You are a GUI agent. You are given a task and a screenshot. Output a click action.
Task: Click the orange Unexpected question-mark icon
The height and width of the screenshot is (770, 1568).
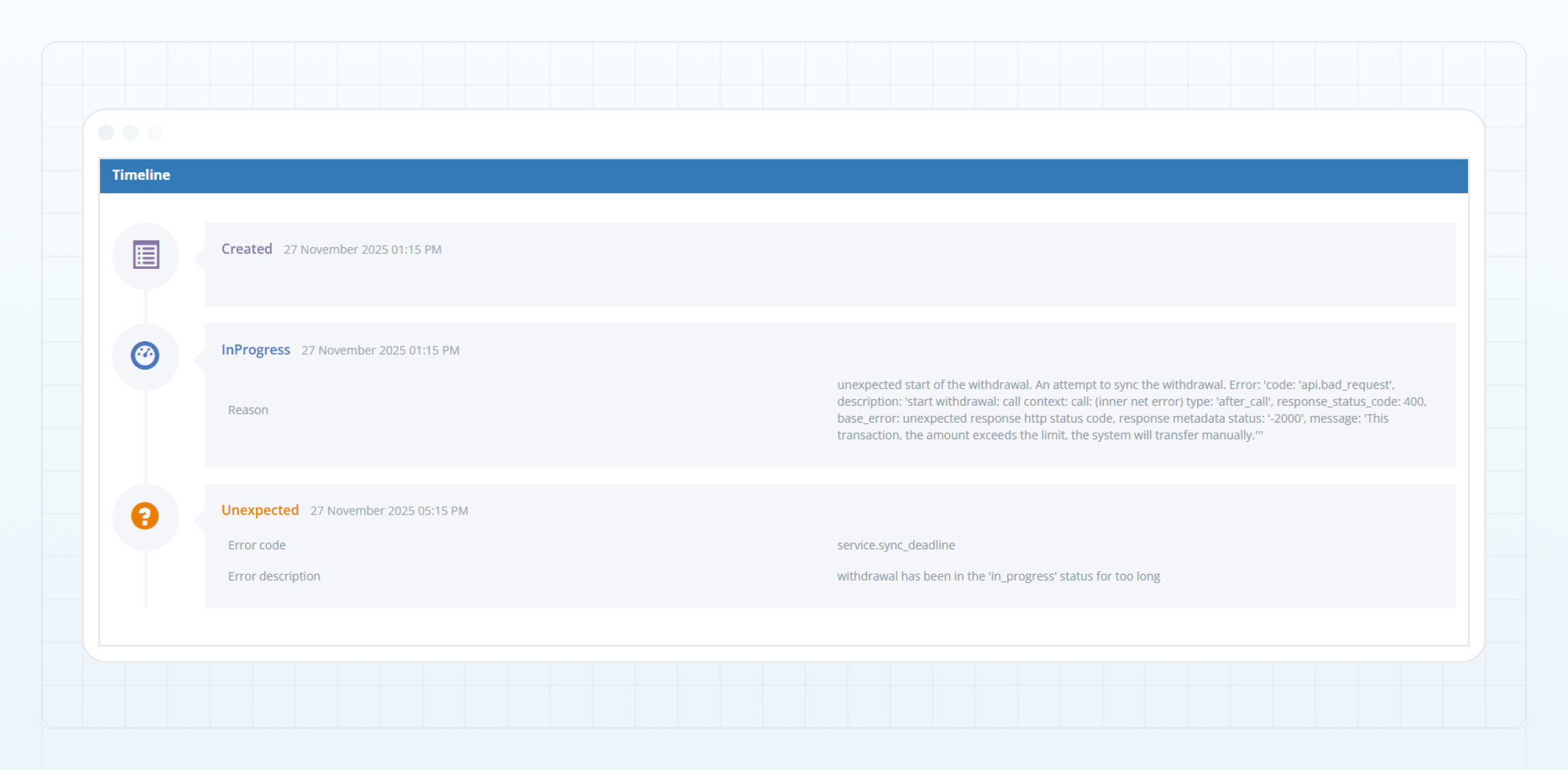[x=145, y=516]
